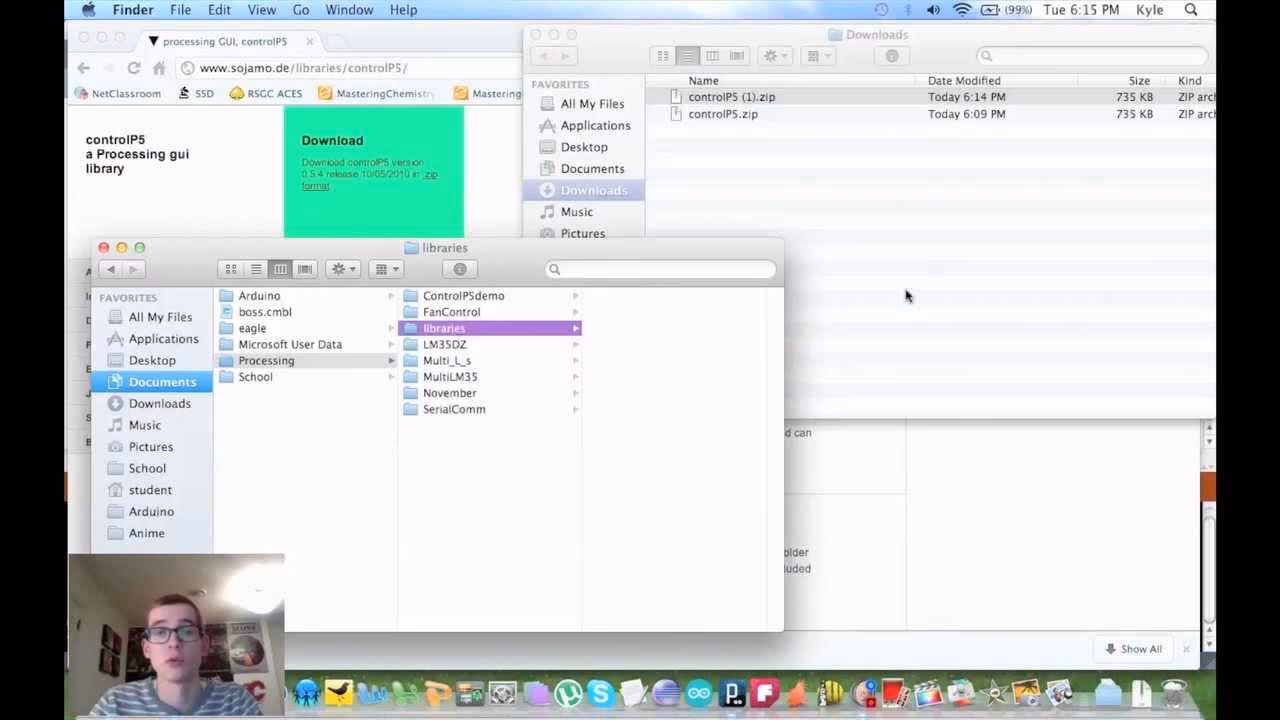
Task: Open the Arrange menu in the Downloads toolbar
Action: click(818, 56)
